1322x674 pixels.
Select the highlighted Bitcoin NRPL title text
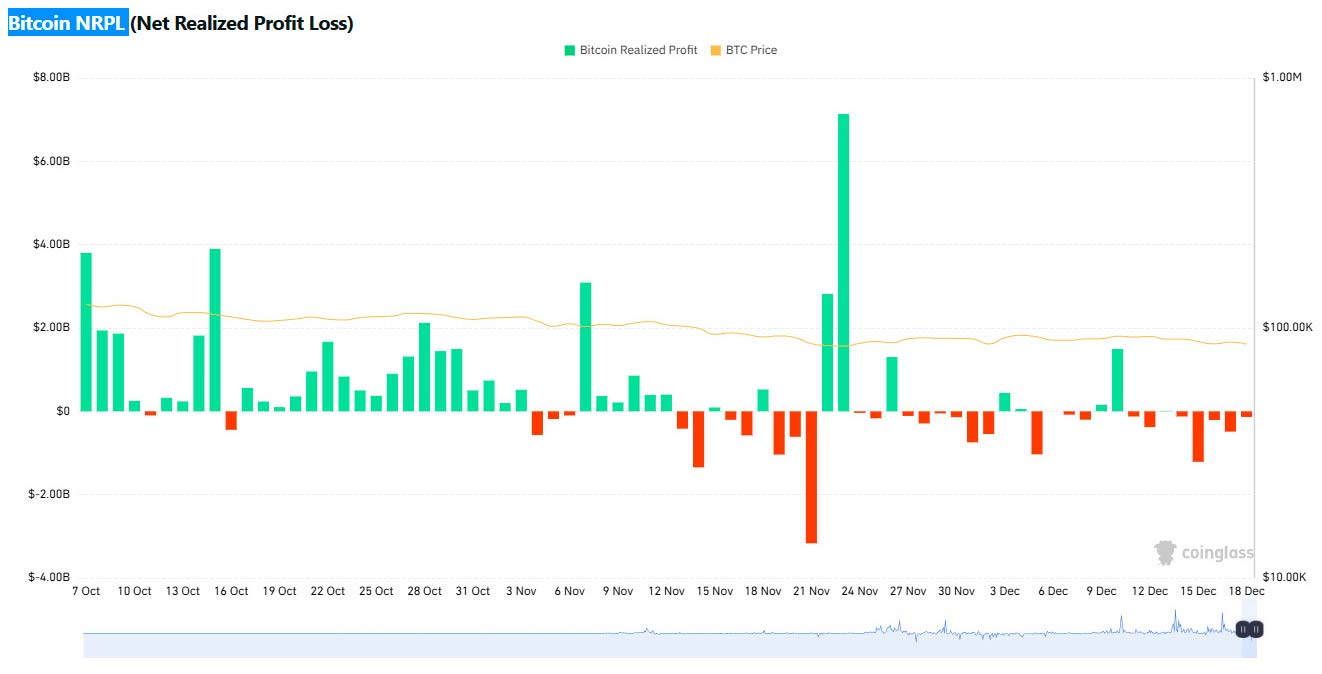pos(67,23)
